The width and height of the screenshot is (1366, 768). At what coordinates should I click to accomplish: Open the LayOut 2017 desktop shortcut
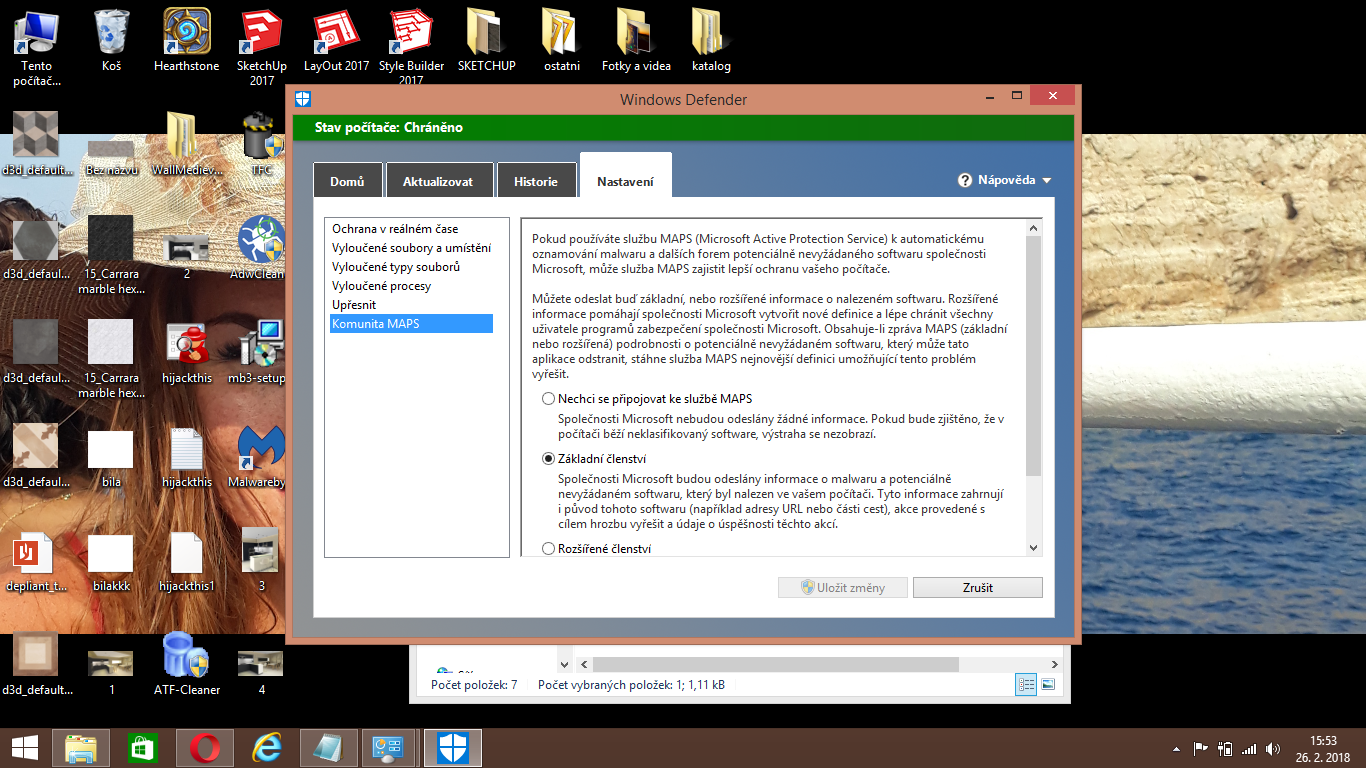pos(337,40)
